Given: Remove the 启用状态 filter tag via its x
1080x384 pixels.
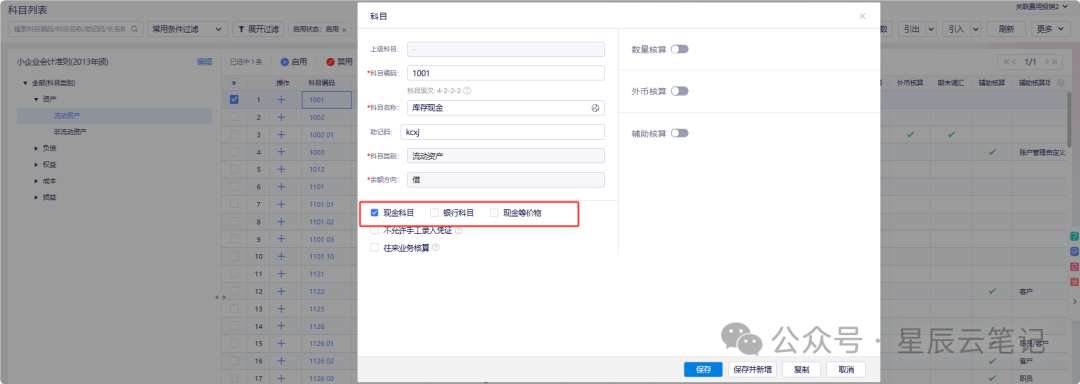Looking at the screenshot, I should [x=344, y=30].
